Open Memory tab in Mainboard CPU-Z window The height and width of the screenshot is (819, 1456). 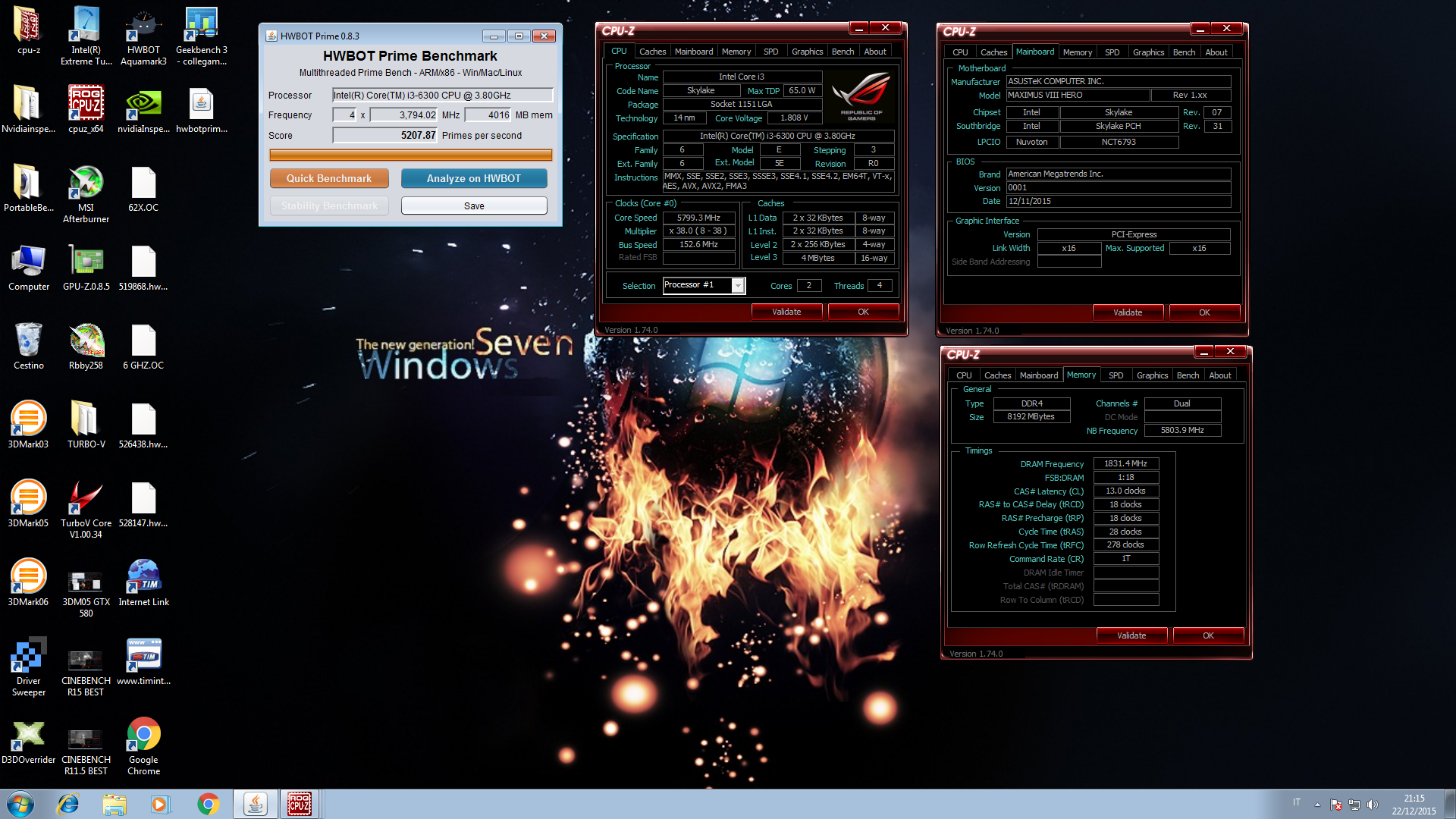coord(1078,52)
